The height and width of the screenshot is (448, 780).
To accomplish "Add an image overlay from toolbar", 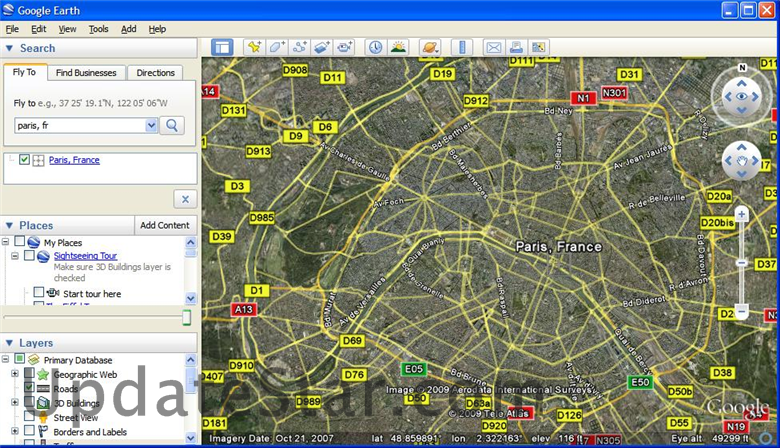I will [322, 47].
